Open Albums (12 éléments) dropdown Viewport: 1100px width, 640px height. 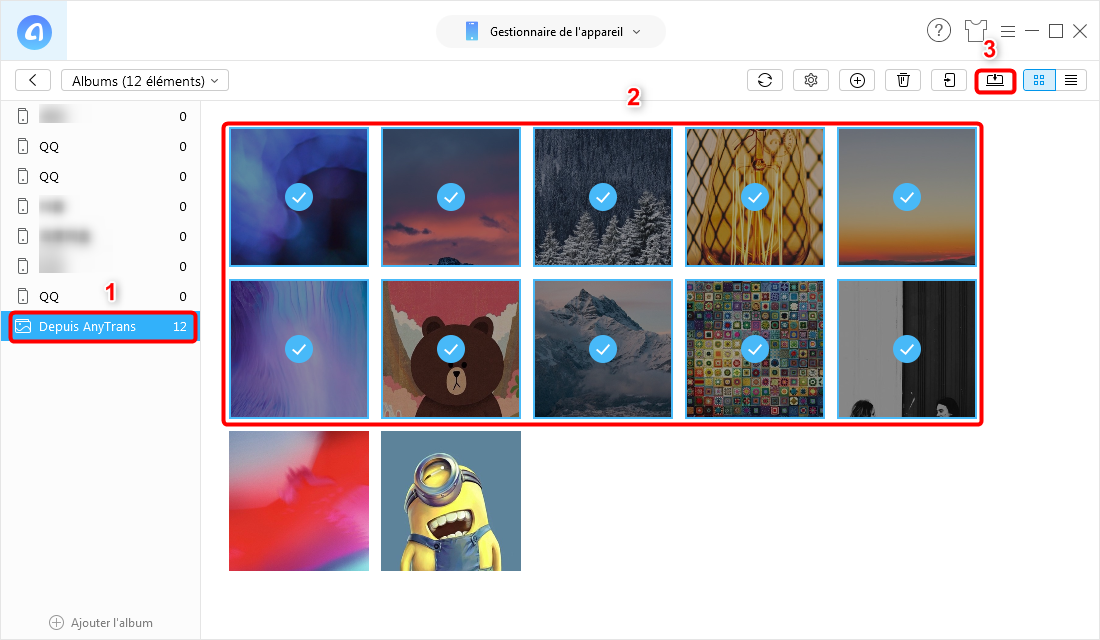(x=145, y=81)
